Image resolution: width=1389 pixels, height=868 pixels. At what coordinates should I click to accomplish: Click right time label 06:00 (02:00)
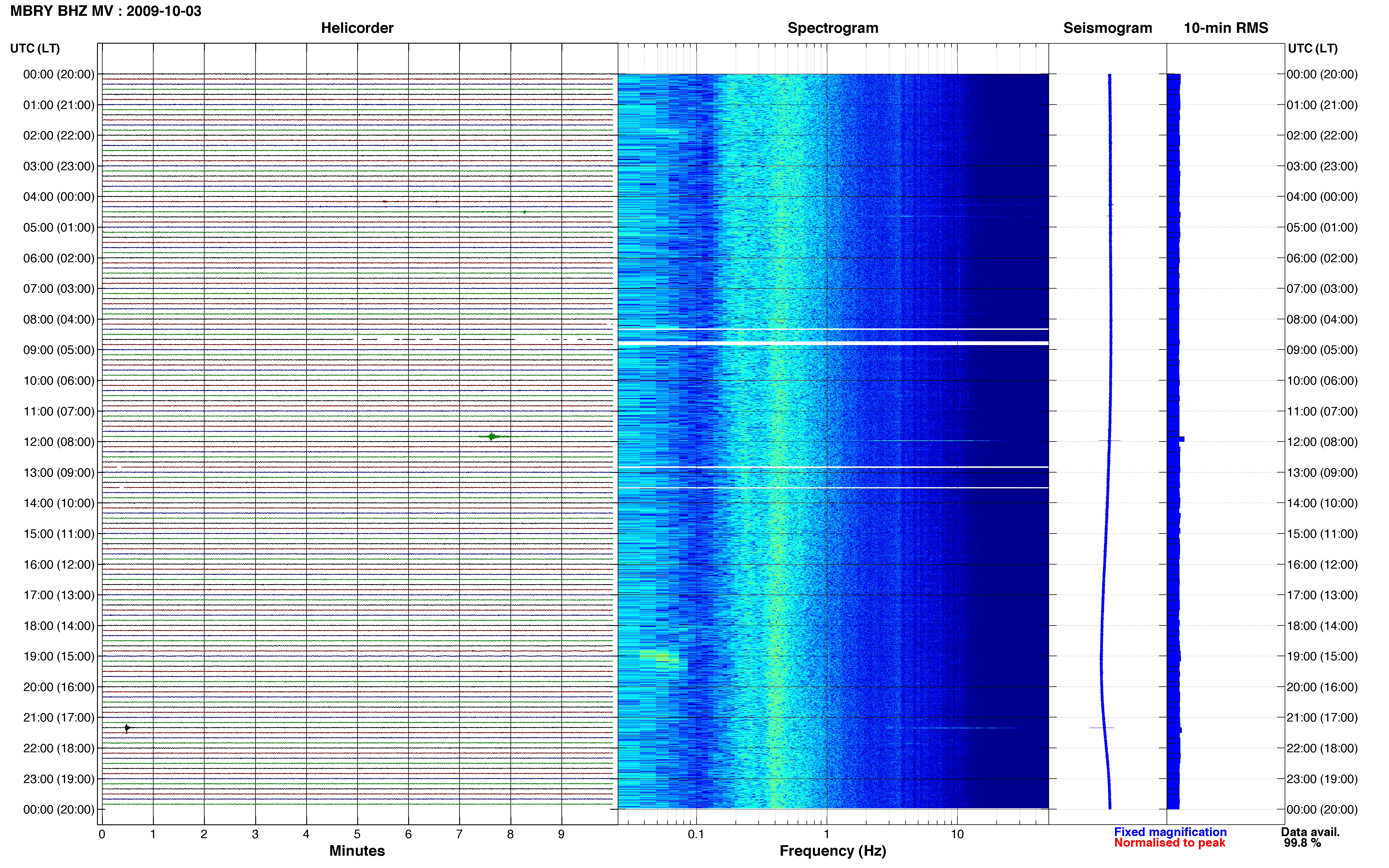(1322, 258)
